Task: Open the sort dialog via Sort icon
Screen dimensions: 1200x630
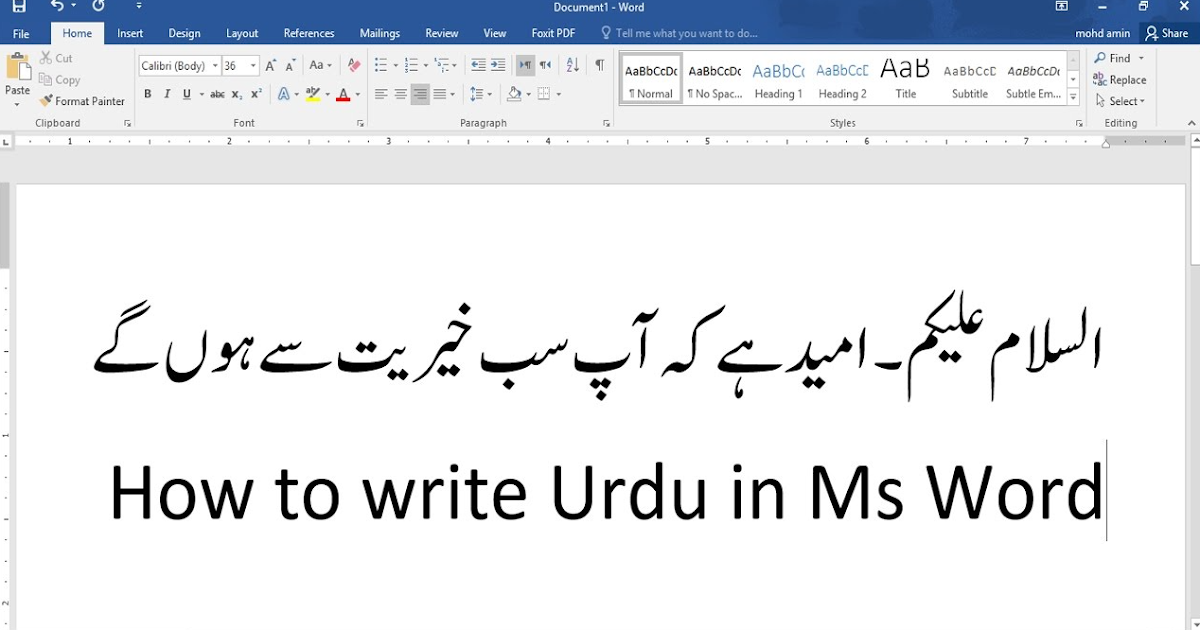Action: tap(571, 66)
